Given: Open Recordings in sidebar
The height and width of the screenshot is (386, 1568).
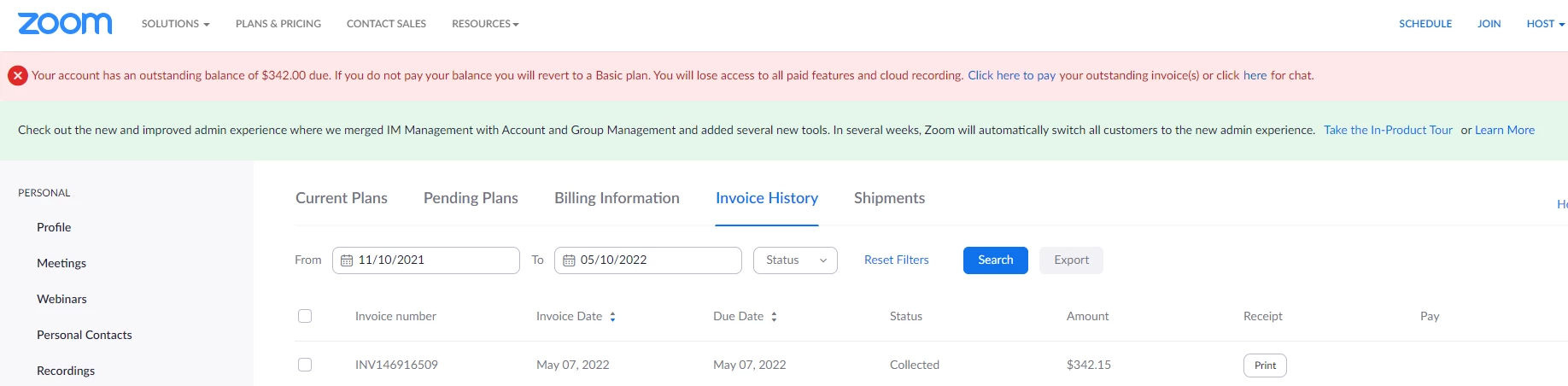Looking at the screenshot, I should 66,371.
